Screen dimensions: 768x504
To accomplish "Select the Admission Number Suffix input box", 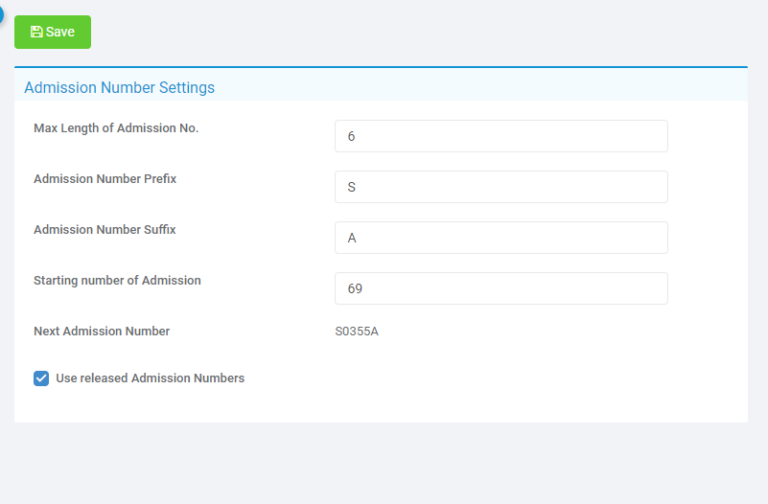I will tap(501, 238).
